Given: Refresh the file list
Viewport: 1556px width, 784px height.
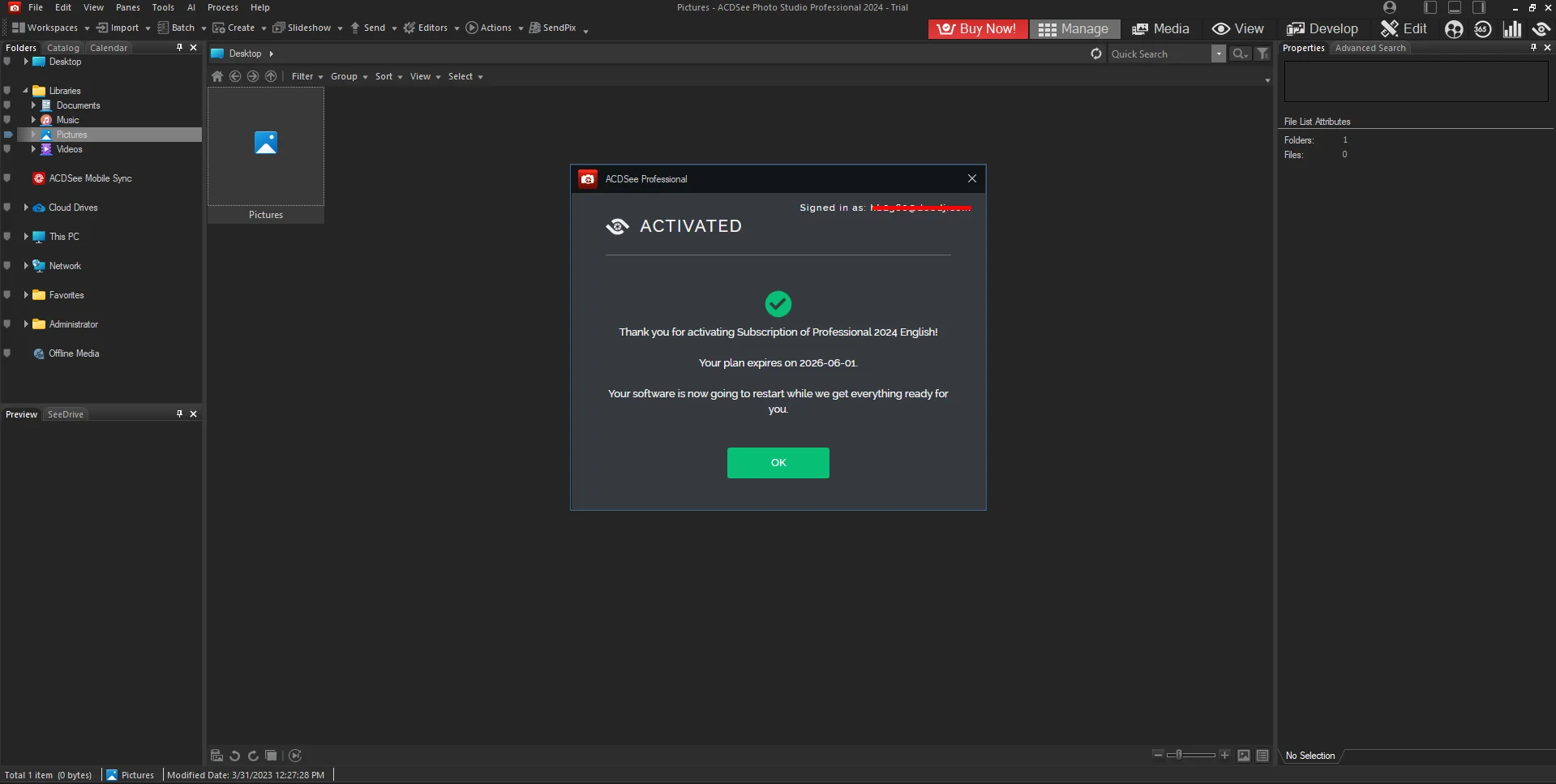Looking at the screenshot, I should (1096, 54).
